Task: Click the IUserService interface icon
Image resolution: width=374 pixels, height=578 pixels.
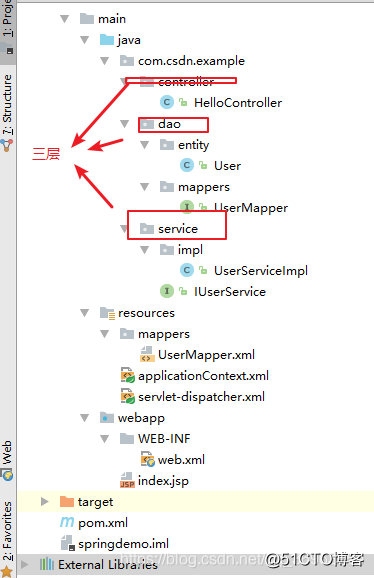Action: pyautogui.click(x=167, y=291)
